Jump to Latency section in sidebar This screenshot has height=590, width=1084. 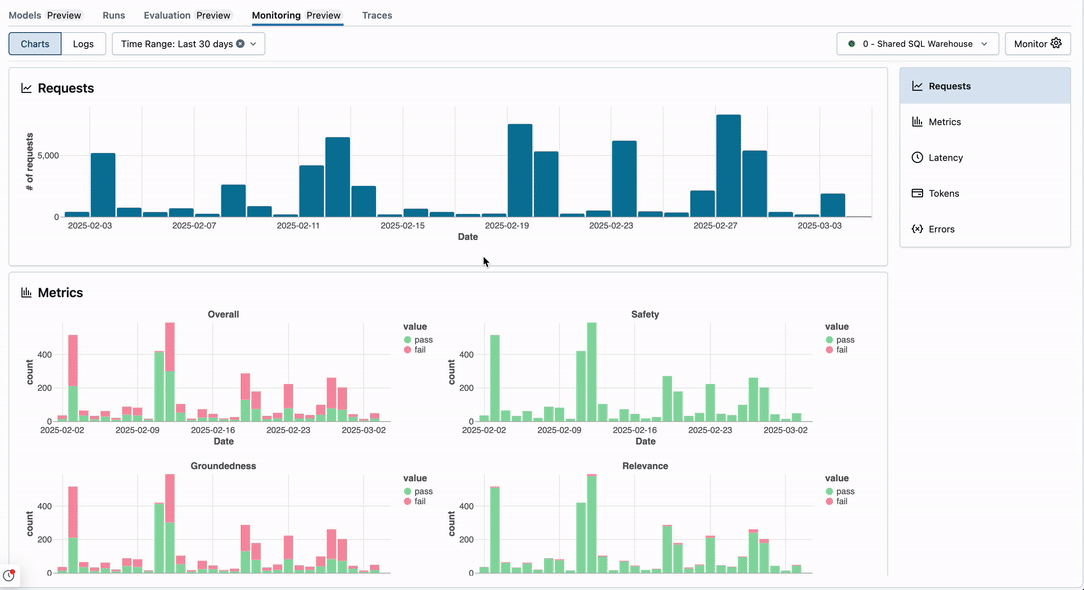[x=985, y=158]
